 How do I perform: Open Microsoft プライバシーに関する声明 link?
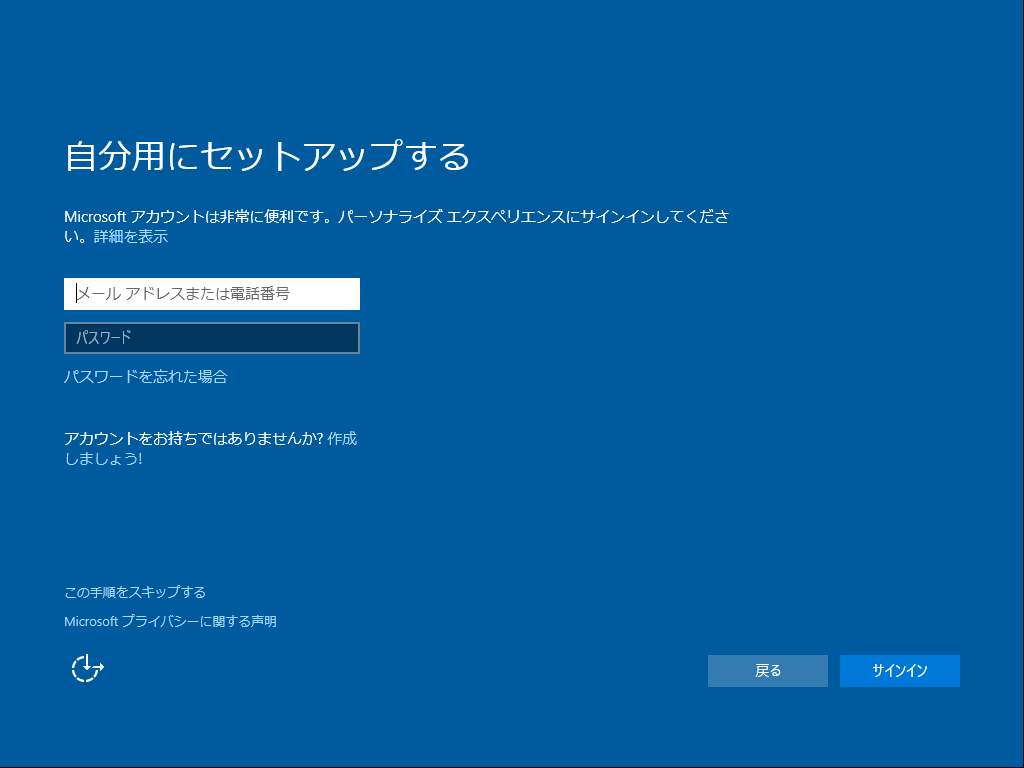coord(170,621)
